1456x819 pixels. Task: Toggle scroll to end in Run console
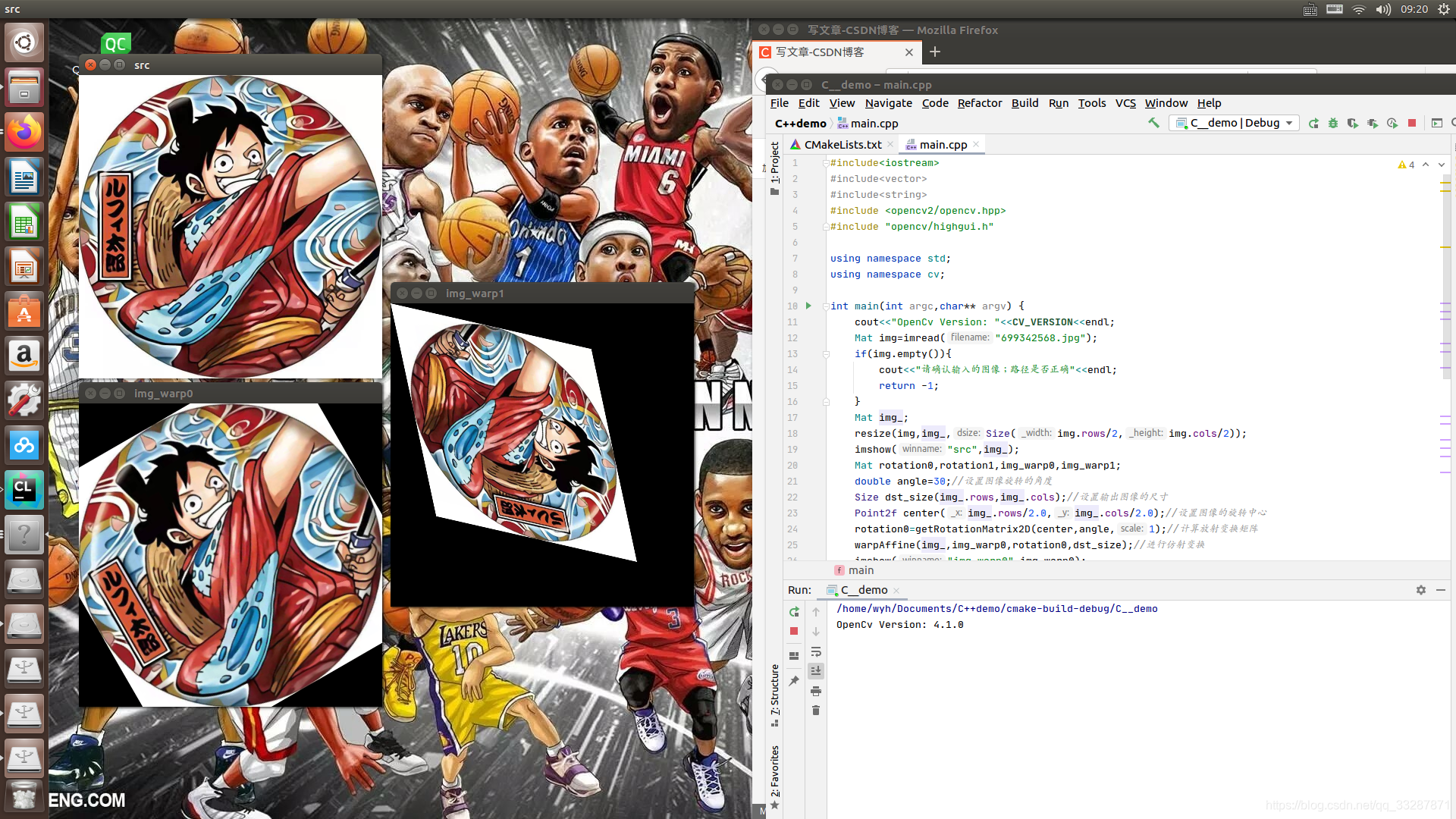click(816, 671)
